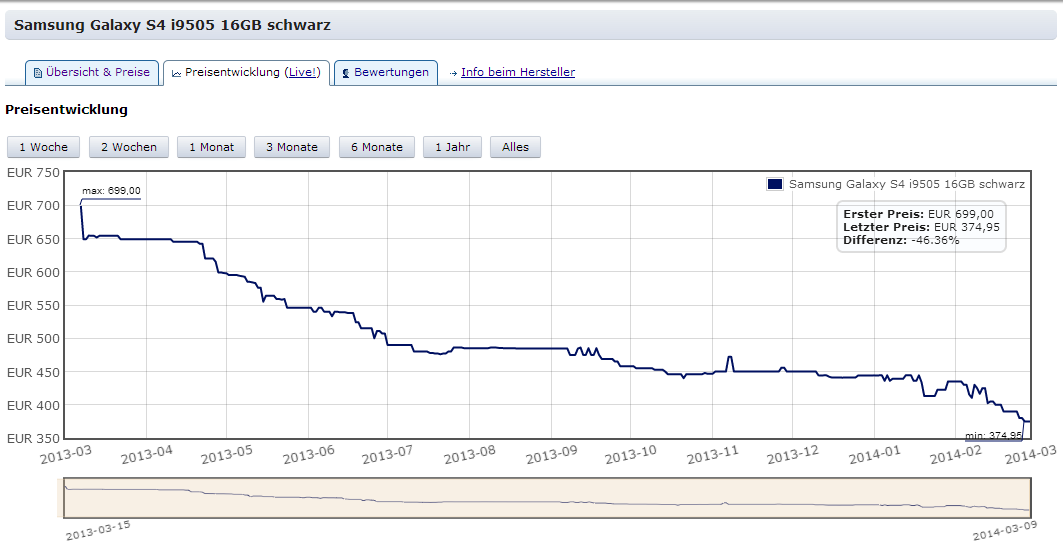Click the Samsung Galaxy S4 legend label

click(x=906, y=184)
